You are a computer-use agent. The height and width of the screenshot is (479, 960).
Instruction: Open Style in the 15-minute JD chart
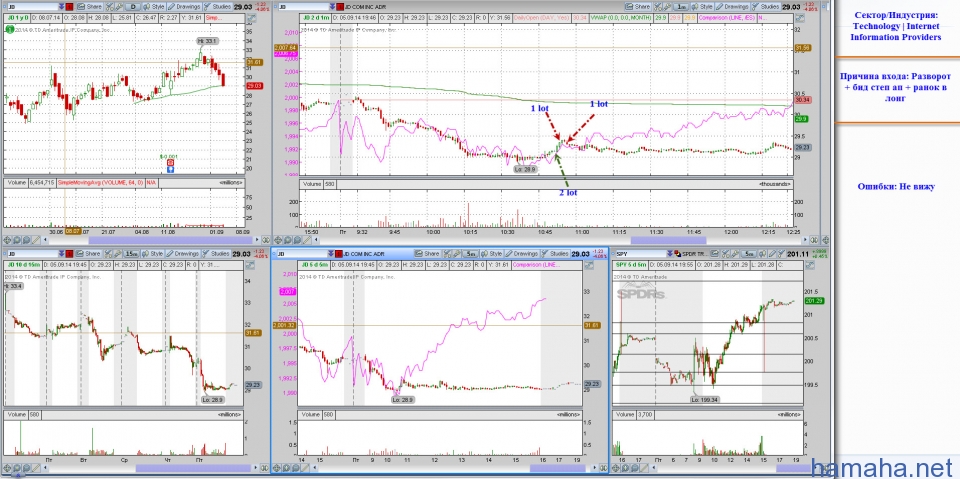pyautogui.click(x=152, y=254)
